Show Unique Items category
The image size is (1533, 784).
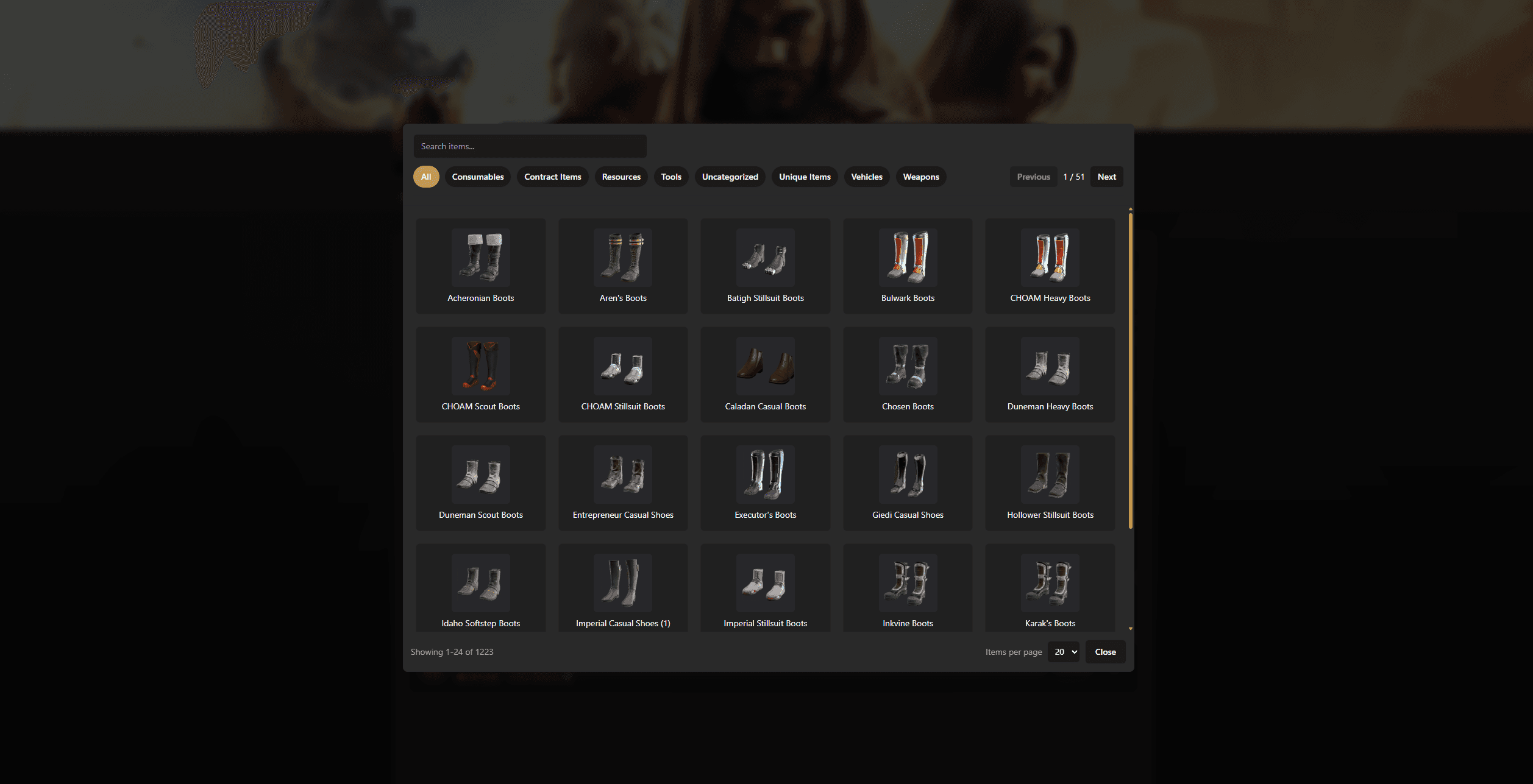click(x=805, y=177)
